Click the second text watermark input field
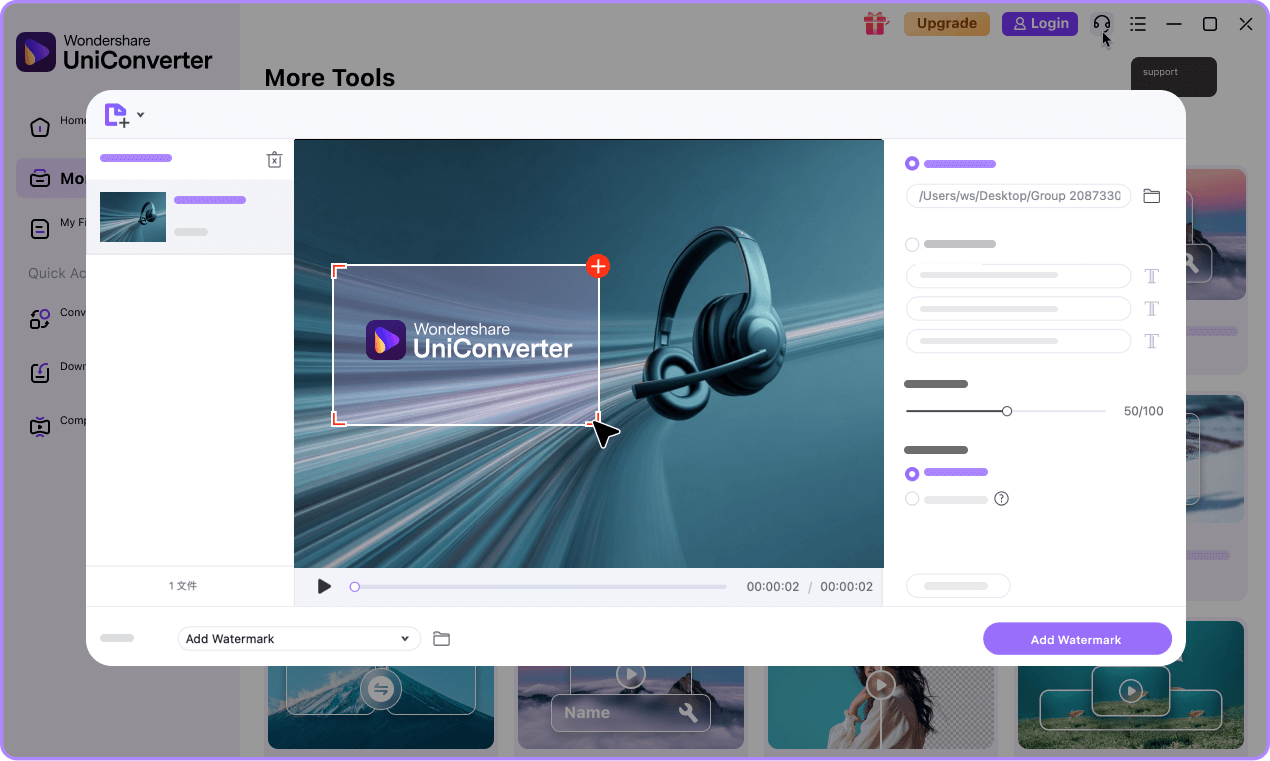The height and width of the screenshot is (761, 1270). click(1018, 309)
